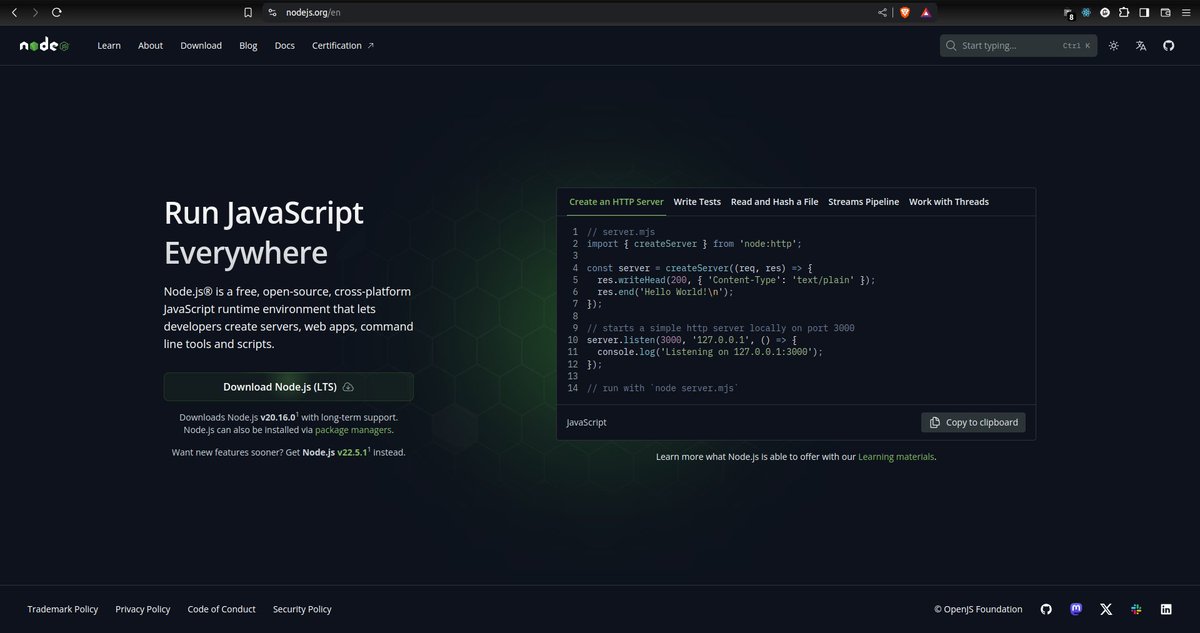Viewport: 1200px width, 633px height.
Task: Switch to the Work with Threads tab
Action: pyautogui.click(x=949, y=202)
